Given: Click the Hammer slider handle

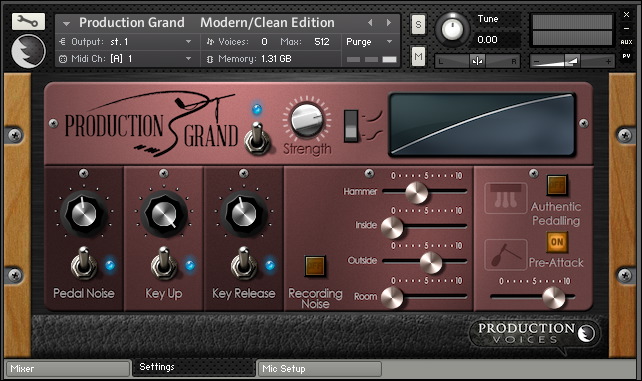Looking at the screenshot, I should click(416, 192).
